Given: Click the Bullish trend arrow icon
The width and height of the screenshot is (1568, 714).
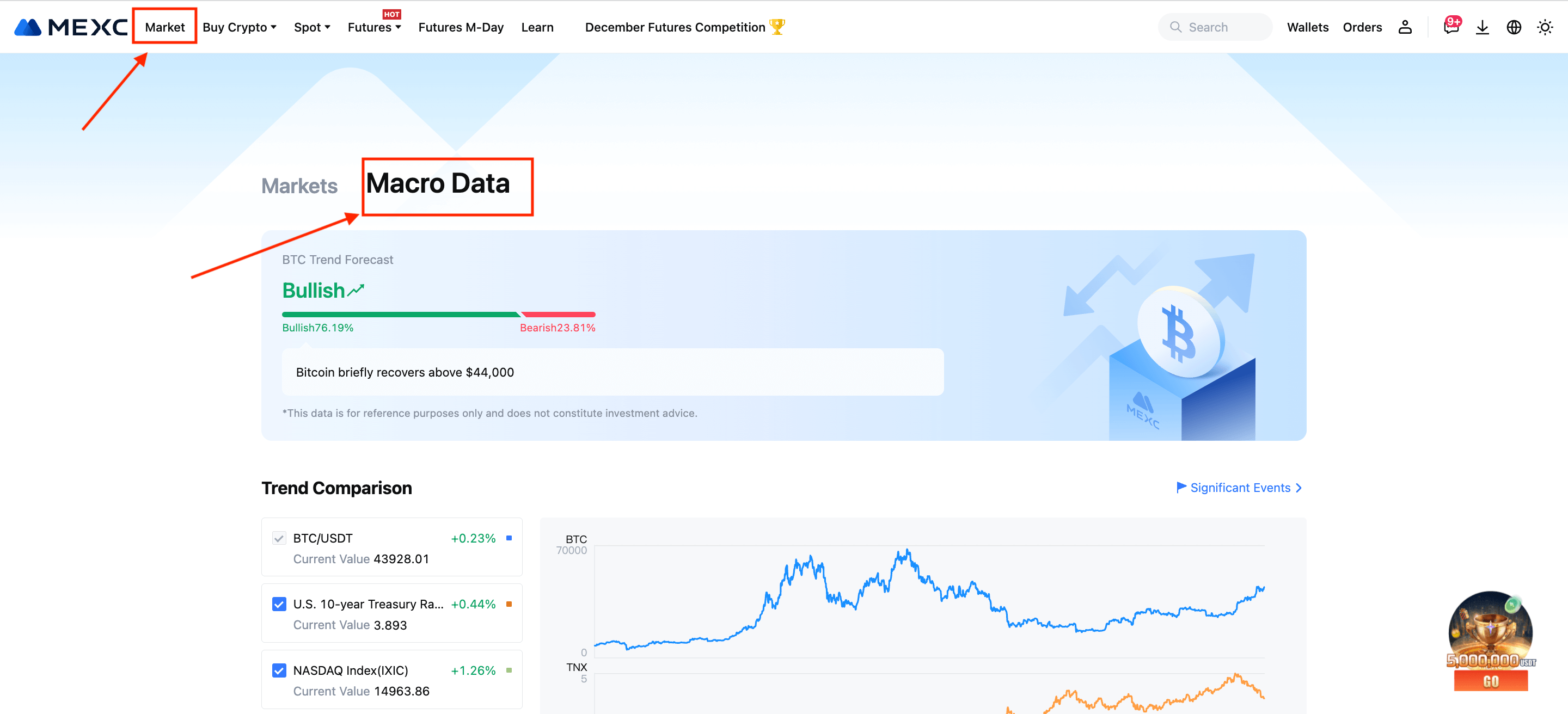Looking at the screenshot, I should point(356,290).
